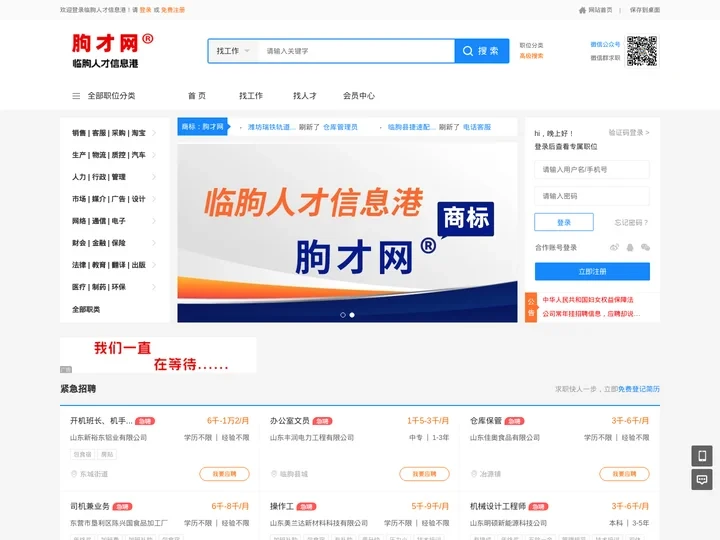The height and width of the screenshot is (540, 720).
Task: Go to 会员中心 nav tab
Action: [359, 96]
